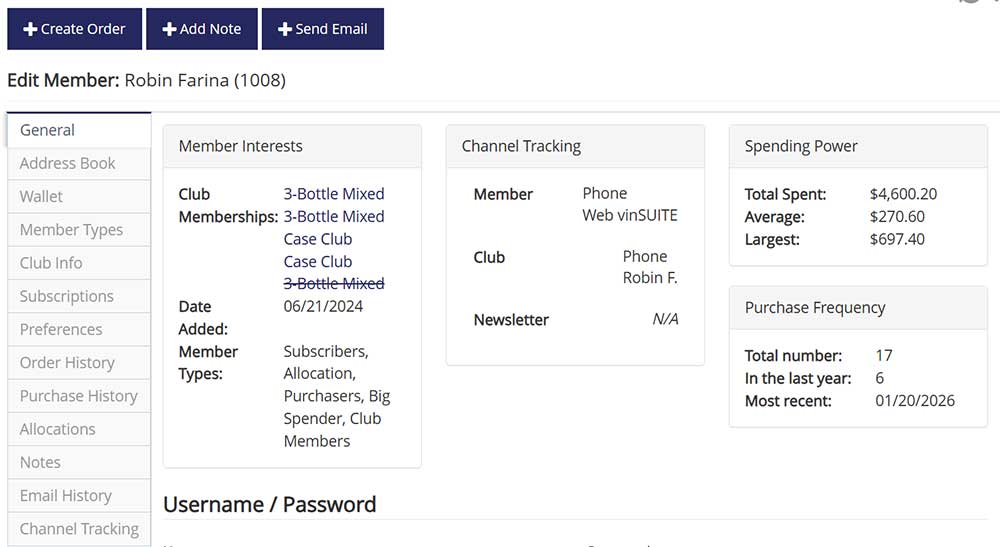View the Order History tab
Viewport: 1000px width, 547px height.
point(79,362)
